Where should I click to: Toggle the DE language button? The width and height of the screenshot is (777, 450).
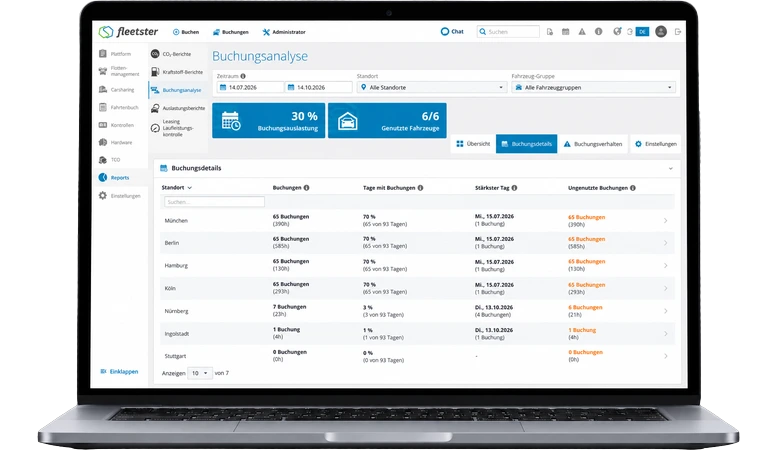pyautogui.click(x=642, y=32)
